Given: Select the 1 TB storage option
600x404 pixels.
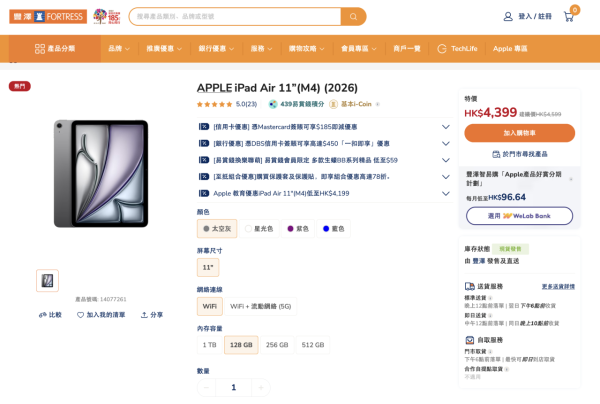Looking at the screenshot, I should 210,345.
